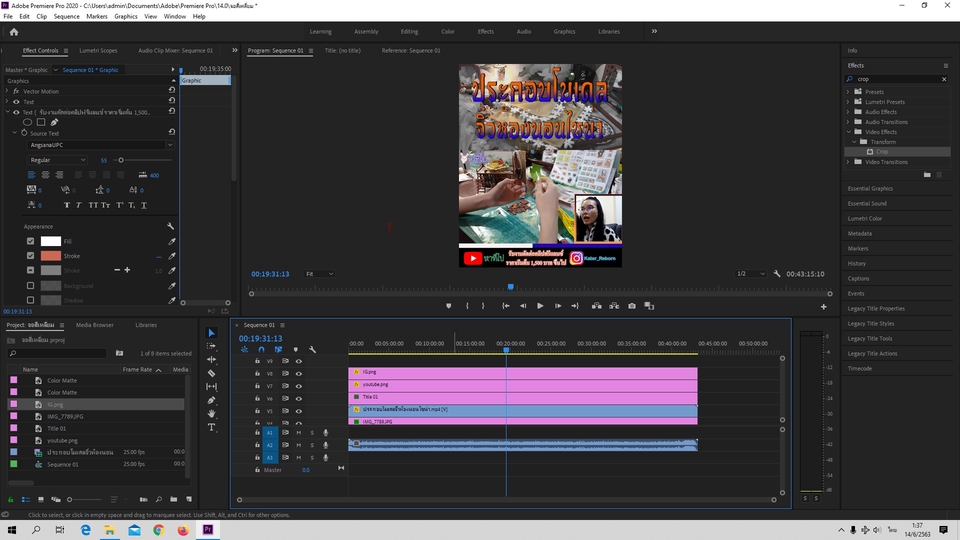Pick fill color with eyedropper
The height and width of the screenshot is (540, 960).
click(x=172, y=241)
